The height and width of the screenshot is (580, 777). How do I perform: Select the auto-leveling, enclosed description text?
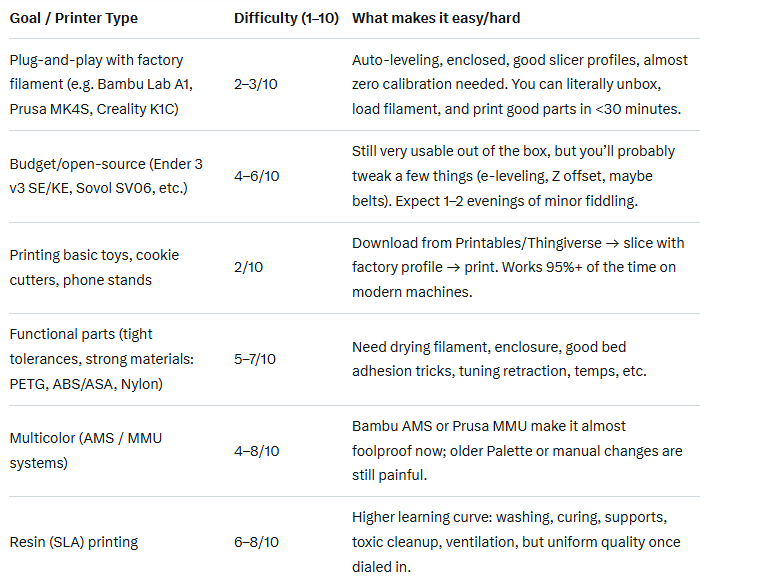519,84
